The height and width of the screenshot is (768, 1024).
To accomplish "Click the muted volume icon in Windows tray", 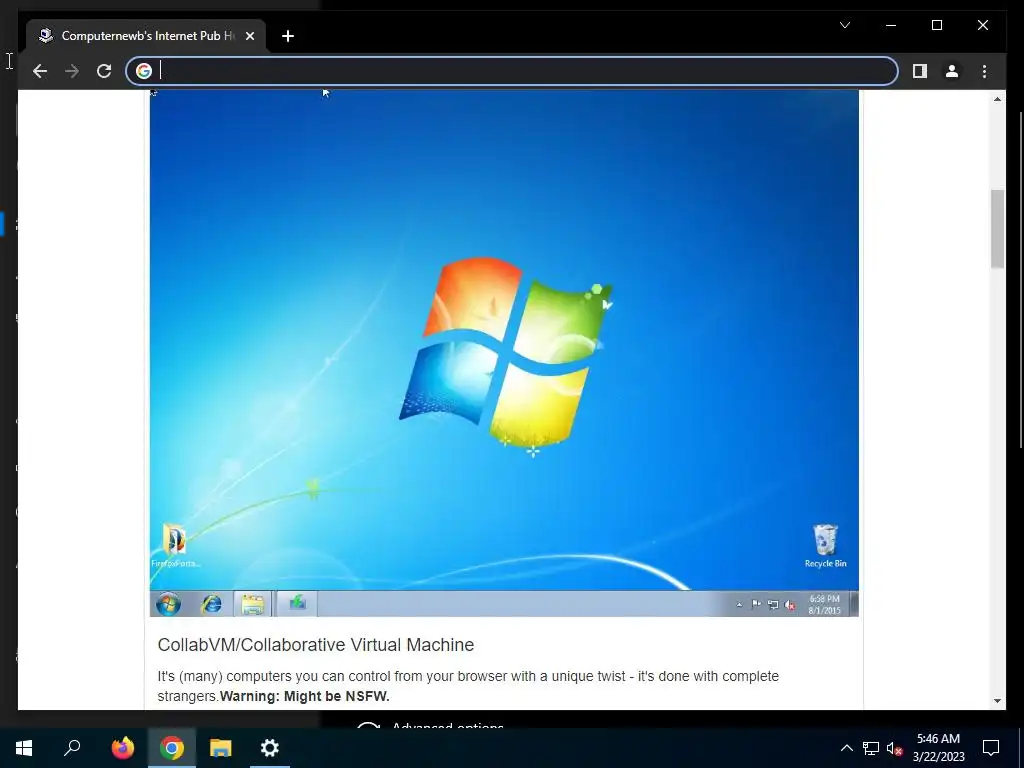I will (x=894, y=748).
